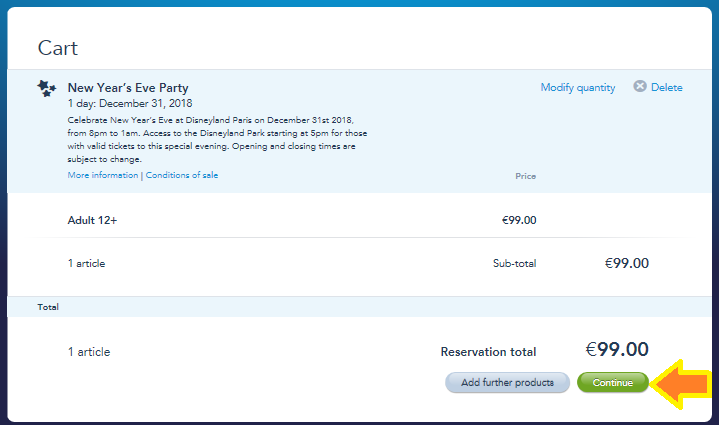Viewport: 719px width, 425px height.
Task: Proceed with the green Continue button
Action: (x=613, y=382)
